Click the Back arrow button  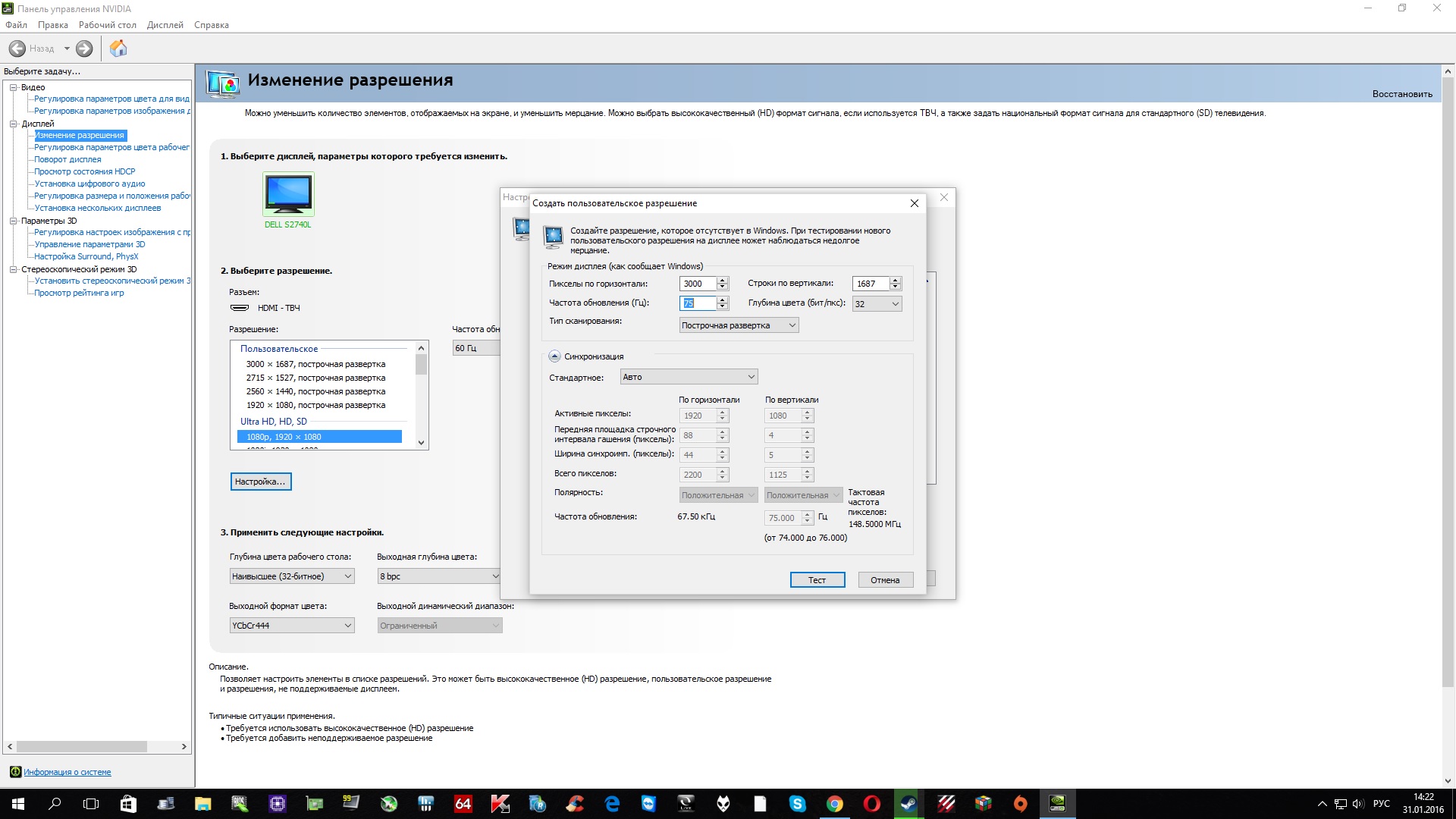click(x=17, y=49)
